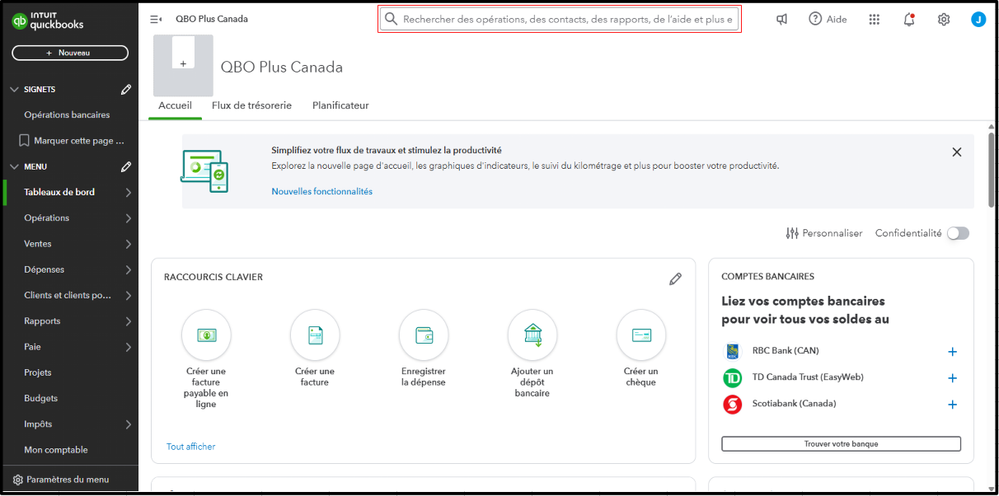Image resolution: width=999 pixels, height=496 pixels.
Task: Expand Paie submenu arrow
Action: [x=128, y=347]
